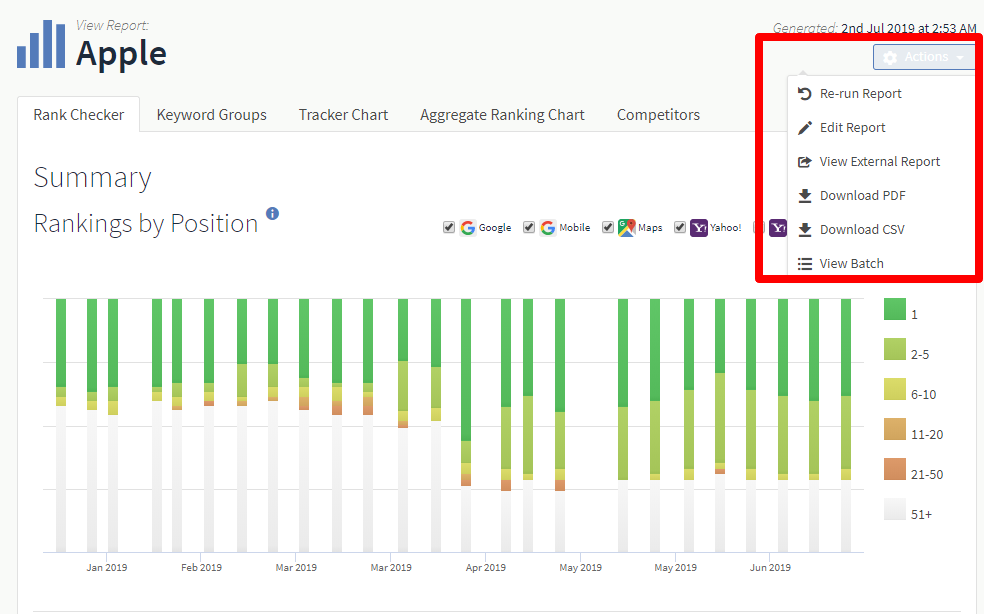This screenshot has width=984, height=614.
Task: Click the Google logo next to the Mobile label
Action: click(548, 227)
